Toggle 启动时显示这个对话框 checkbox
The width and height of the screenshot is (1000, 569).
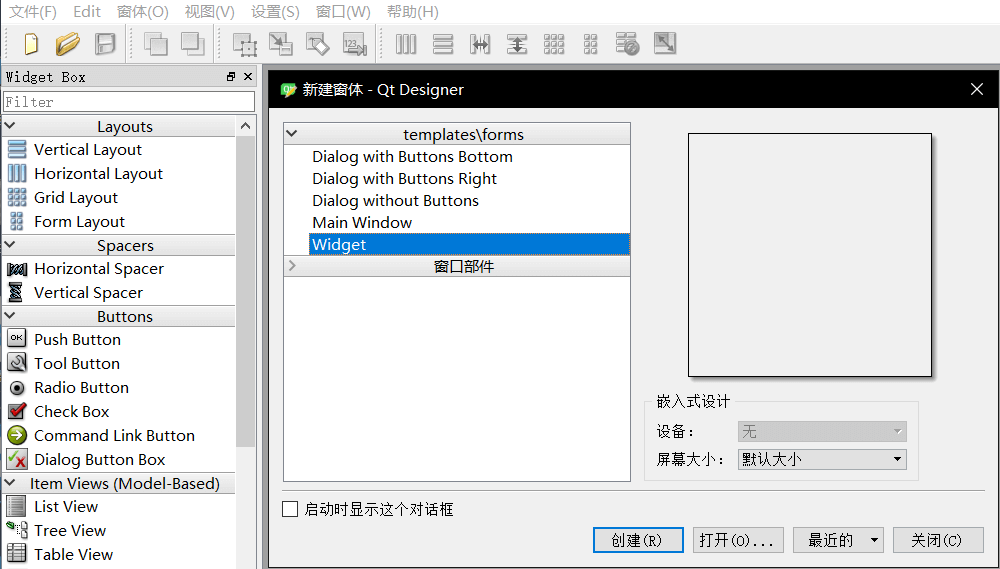[290, 509]
